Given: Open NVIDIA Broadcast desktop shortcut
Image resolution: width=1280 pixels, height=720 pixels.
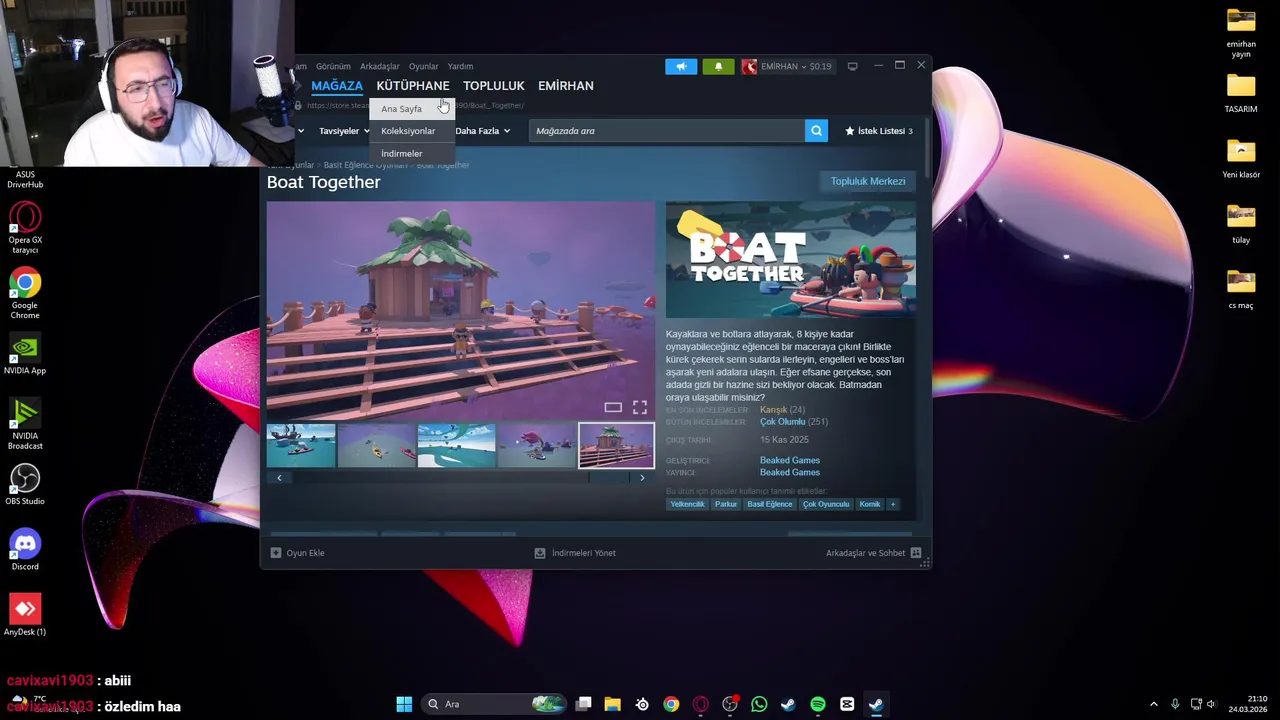Looking at the screenshot, I should click(x=25, y=424).
